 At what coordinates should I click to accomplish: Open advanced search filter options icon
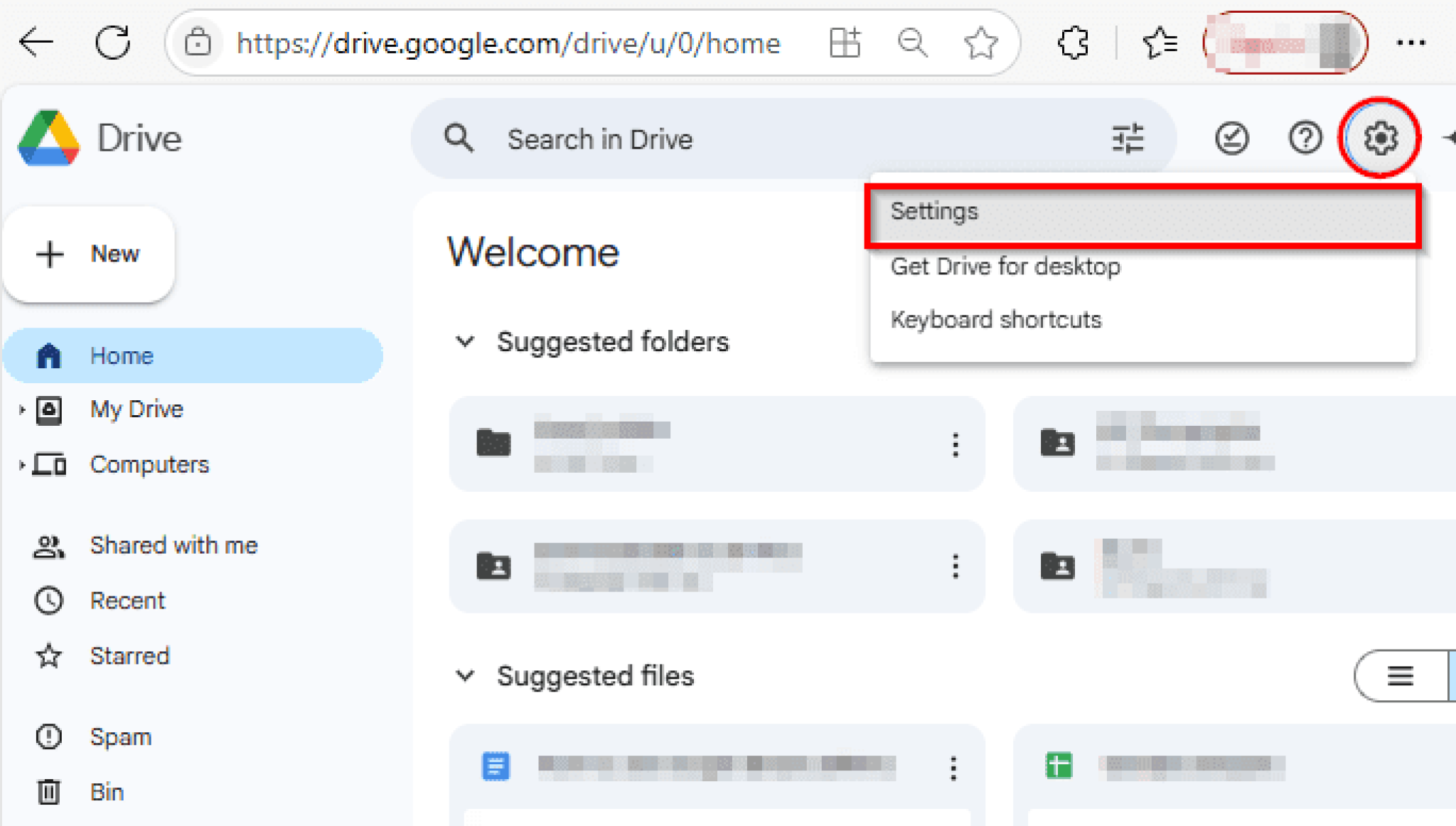click(1128, 138)
